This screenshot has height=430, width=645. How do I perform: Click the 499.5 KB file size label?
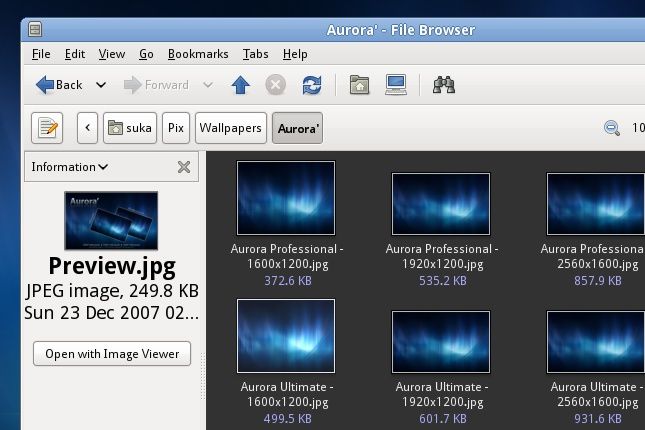[288, 419]
